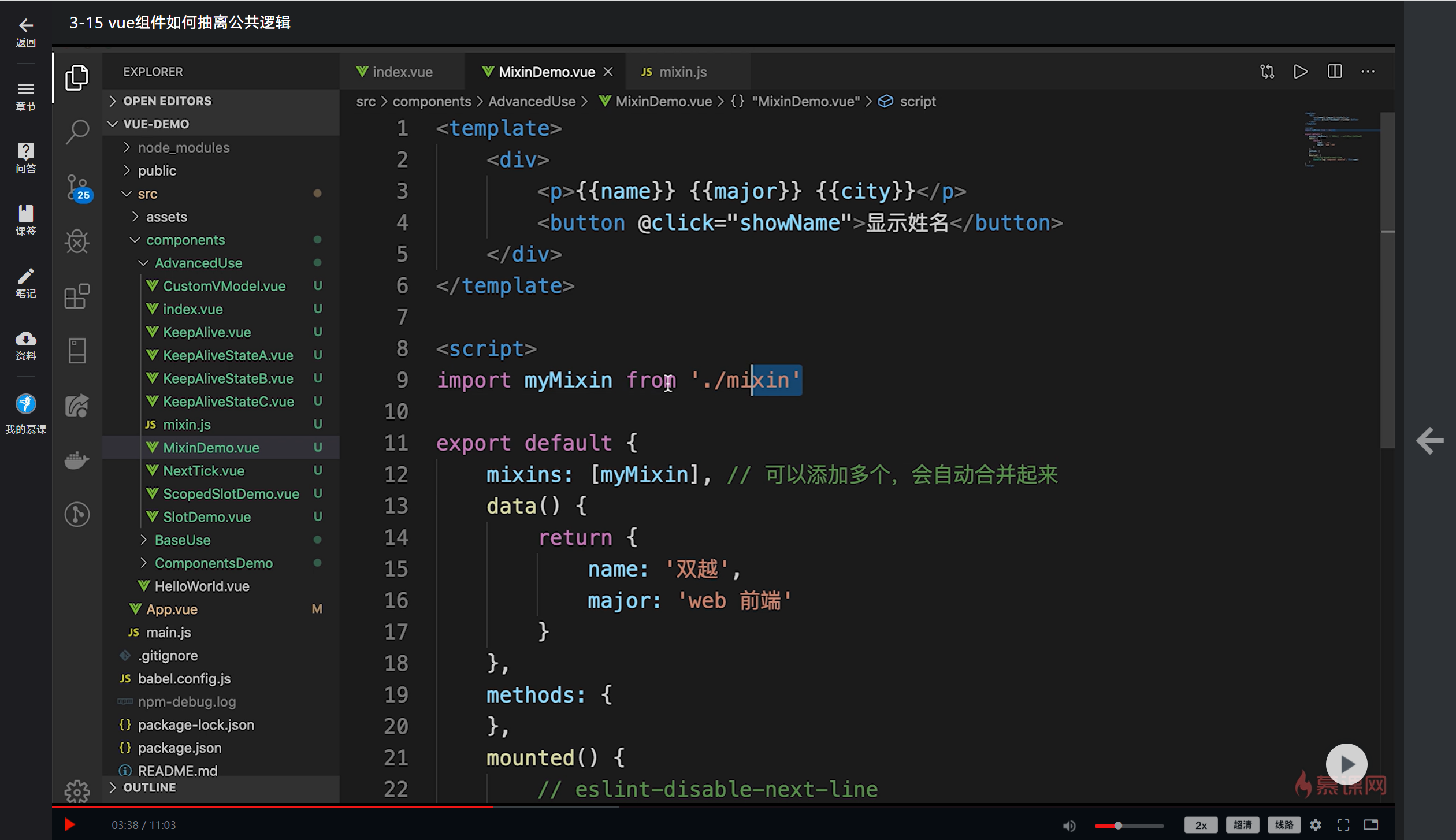Switch to the mixin.js editor tab
The height and width of the screenshot is (840, 1456).
[688, 72]
